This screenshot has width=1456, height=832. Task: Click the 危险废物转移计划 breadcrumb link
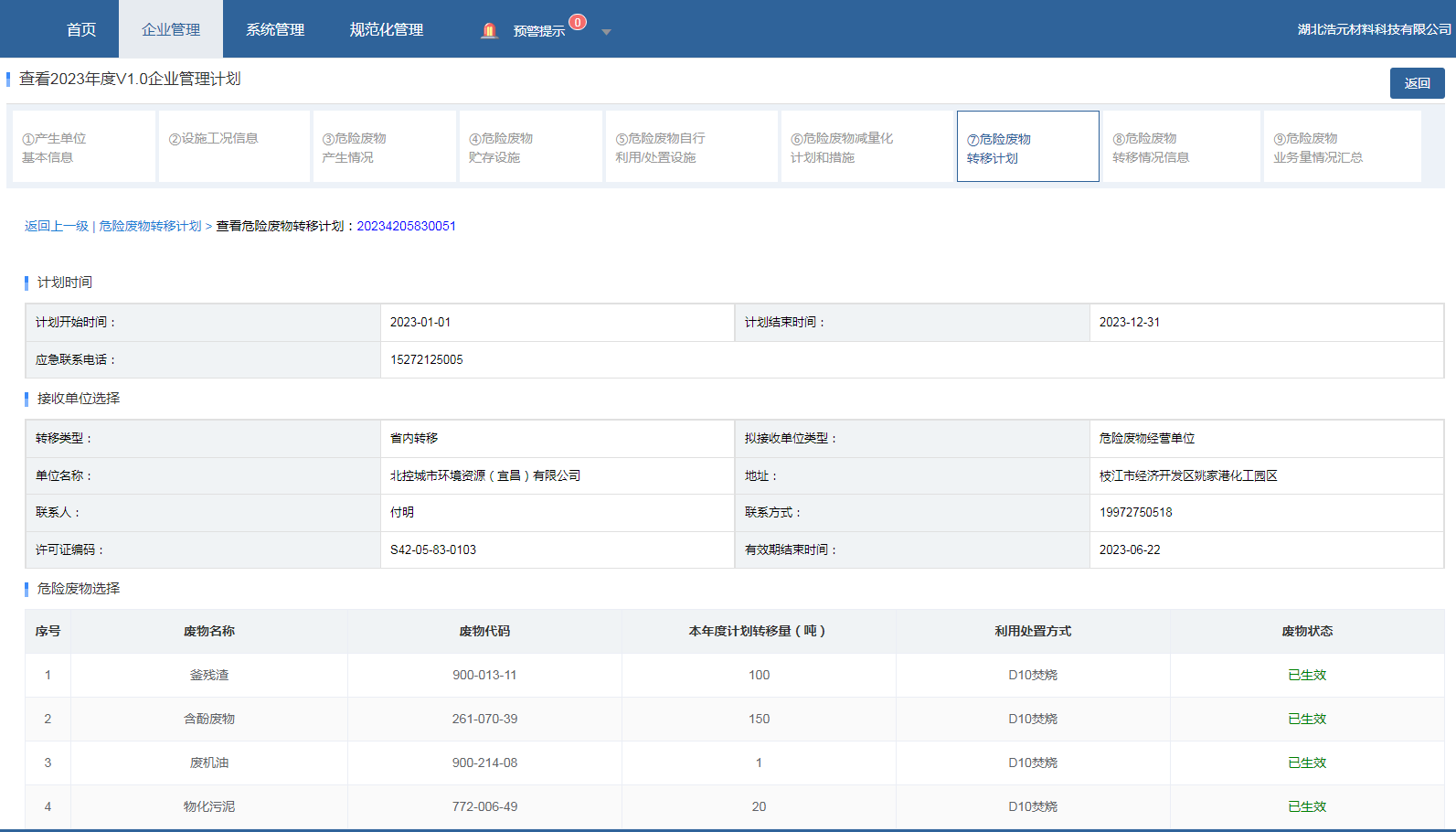(150, 226)
